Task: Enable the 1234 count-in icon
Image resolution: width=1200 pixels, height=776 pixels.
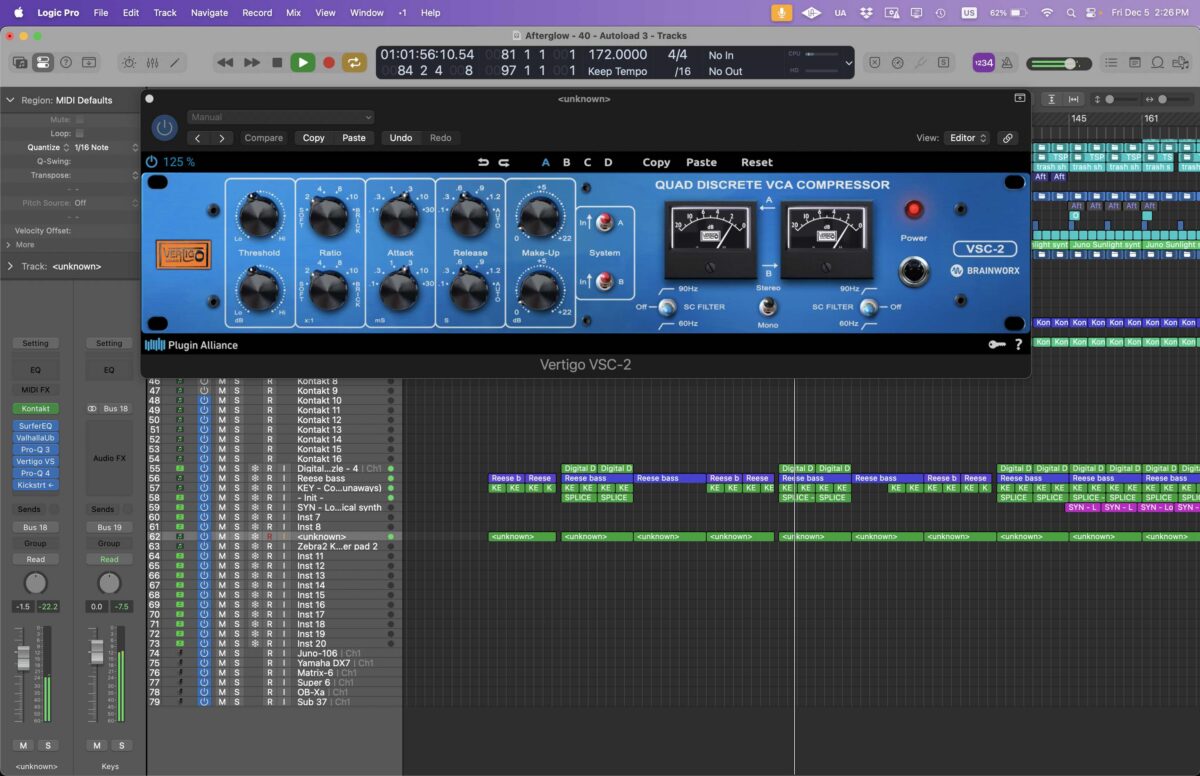Action: pyautogui.click(x=984, y=62)
